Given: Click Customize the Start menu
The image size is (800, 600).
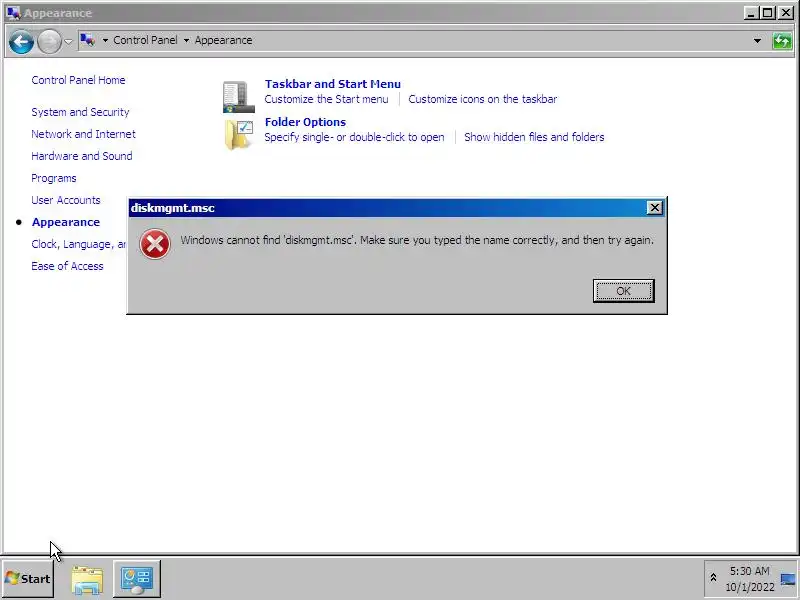Looking at the screenshot, I should (x=327, y=99).
